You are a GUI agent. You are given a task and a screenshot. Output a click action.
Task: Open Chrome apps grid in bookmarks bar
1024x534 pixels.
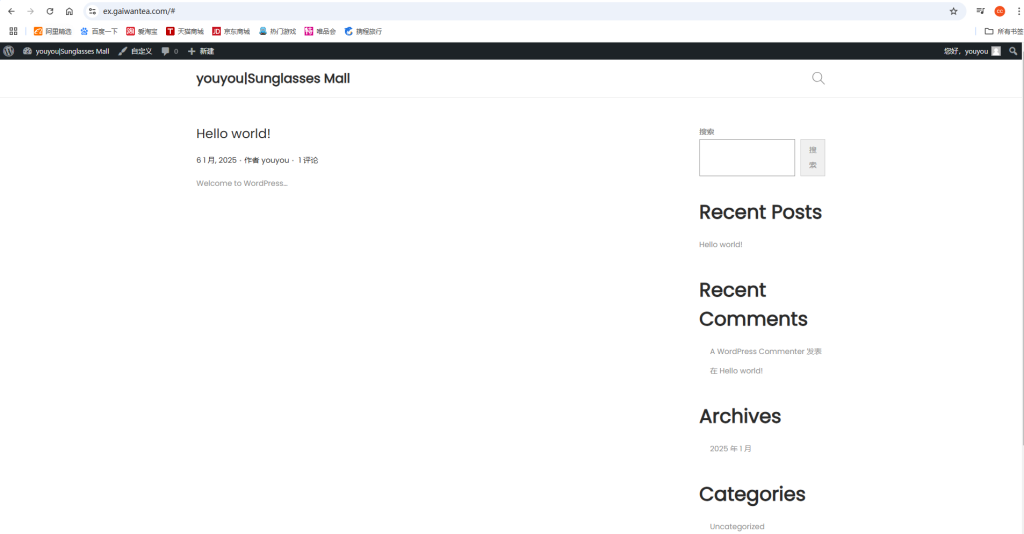[13, 31]
